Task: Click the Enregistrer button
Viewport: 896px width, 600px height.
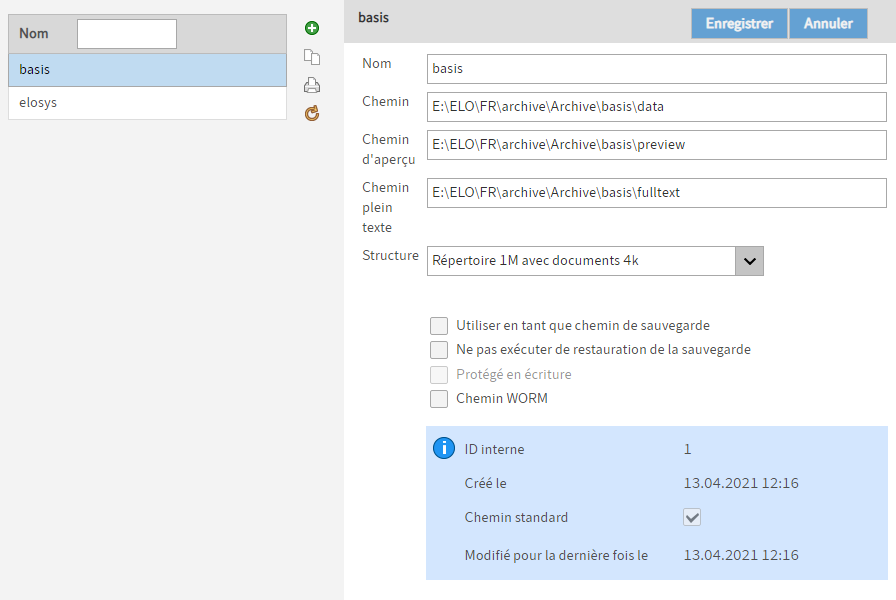Action: coord(739,23)
